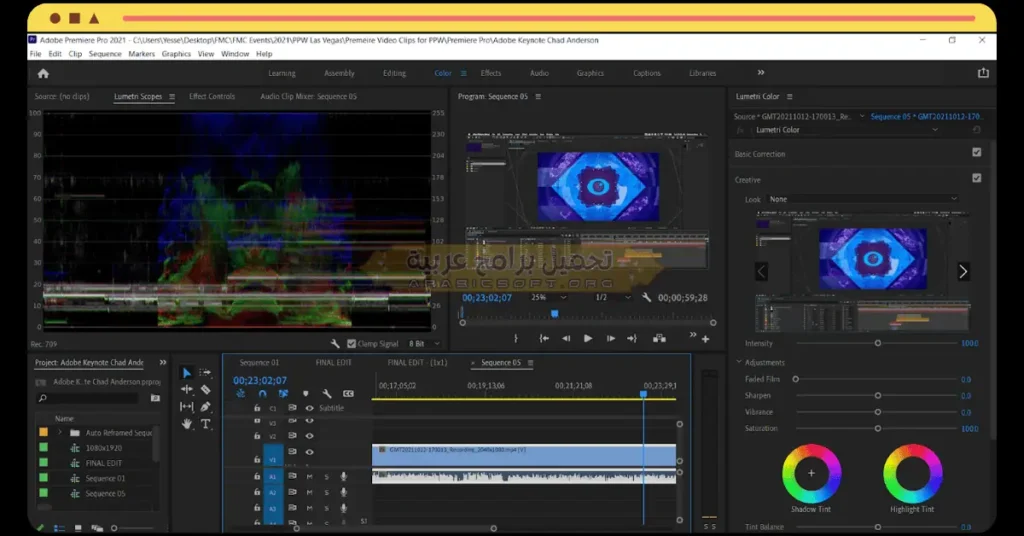Step forward one frame
This screenshot has height=536, width=1024.
tap(611, 338)
